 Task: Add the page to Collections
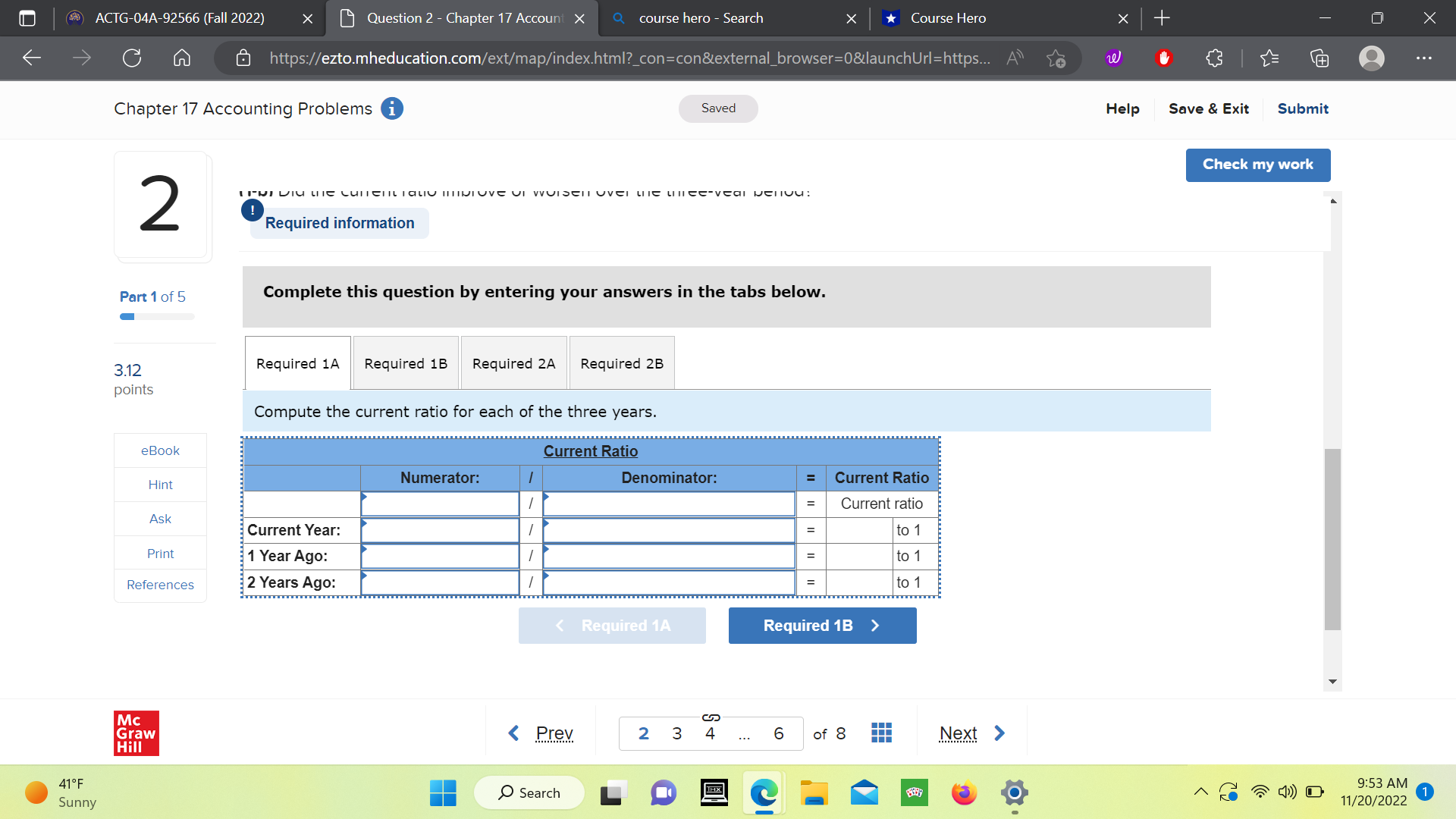pos(1319,58)
